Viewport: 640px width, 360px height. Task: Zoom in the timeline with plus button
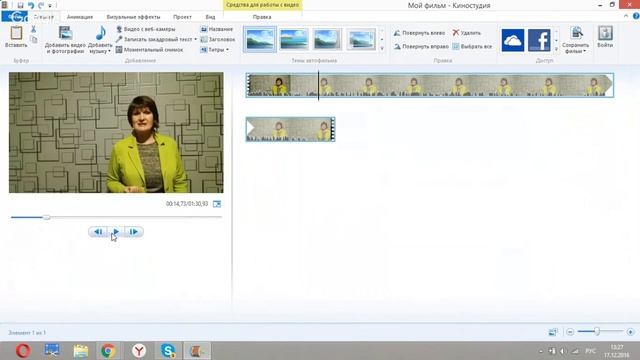coord(630,332)
